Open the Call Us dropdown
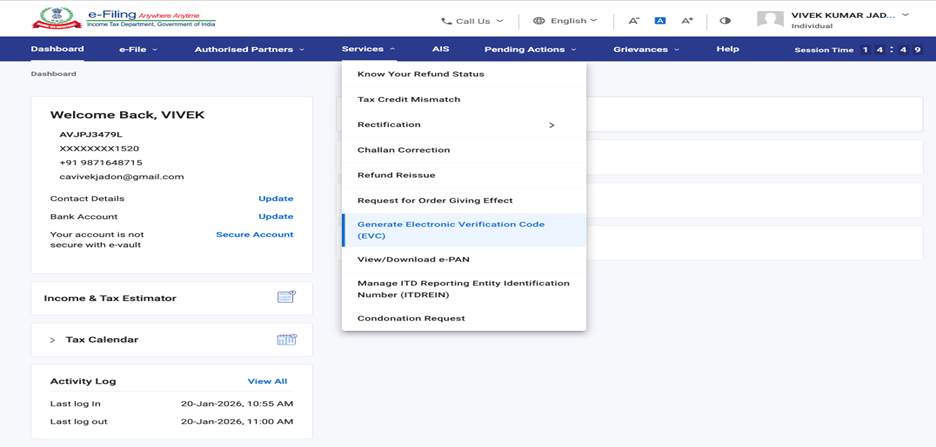Image resolution: width=936 pixels, height=447 pixels. [x=472, y=20]
